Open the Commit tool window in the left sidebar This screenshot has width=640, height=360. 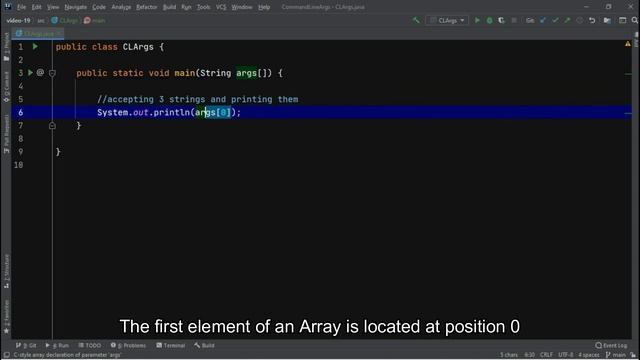point(6,87)
